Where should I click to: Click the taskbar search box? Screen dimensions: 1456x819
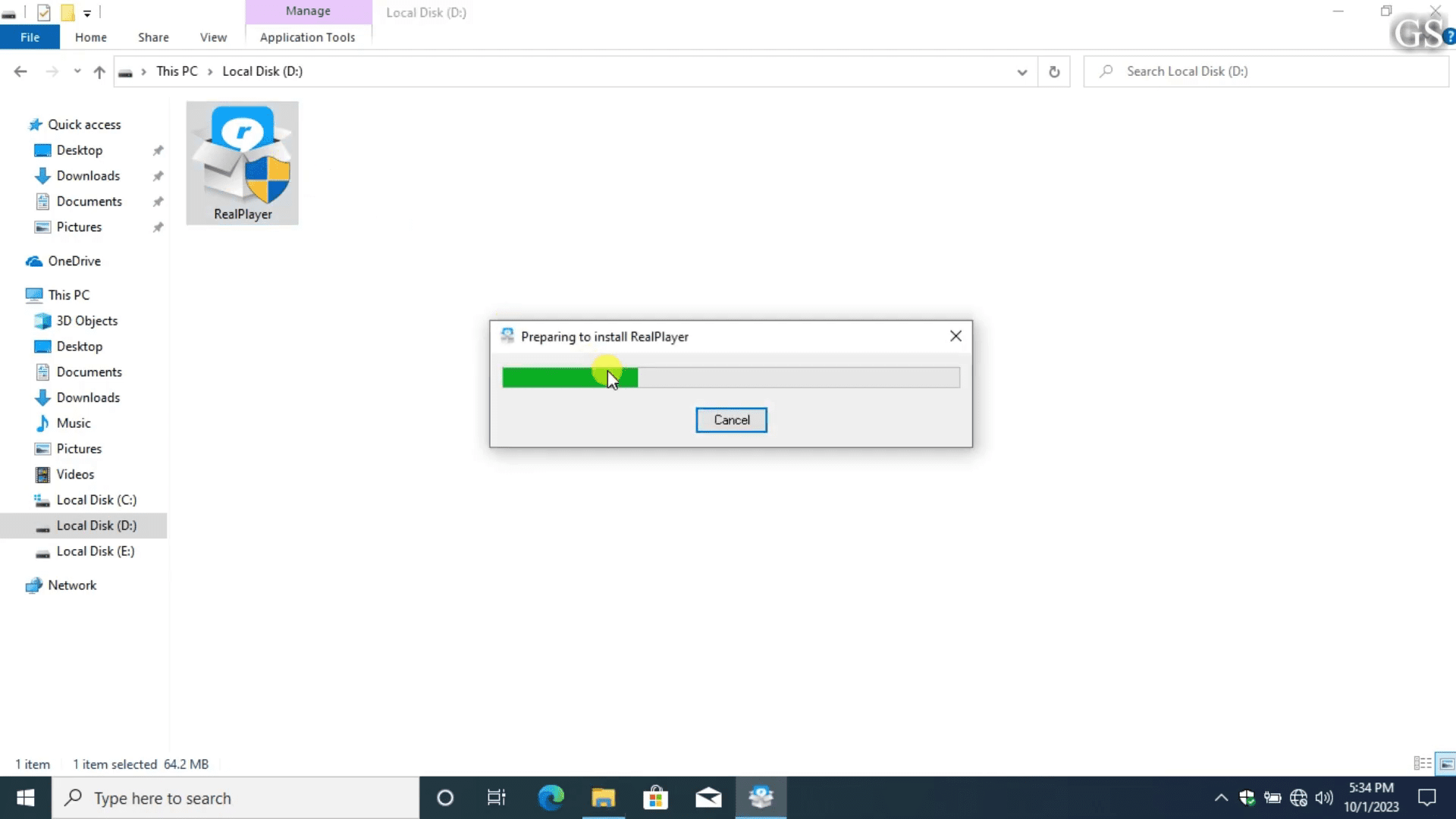(x=235, y=798)
